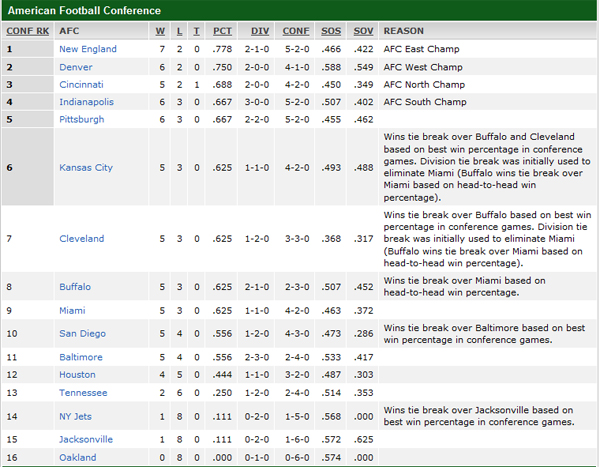Screen dimensions: 600x467
Task: Click Tennessee's .250 win percentage
Action: coord(222,393)
